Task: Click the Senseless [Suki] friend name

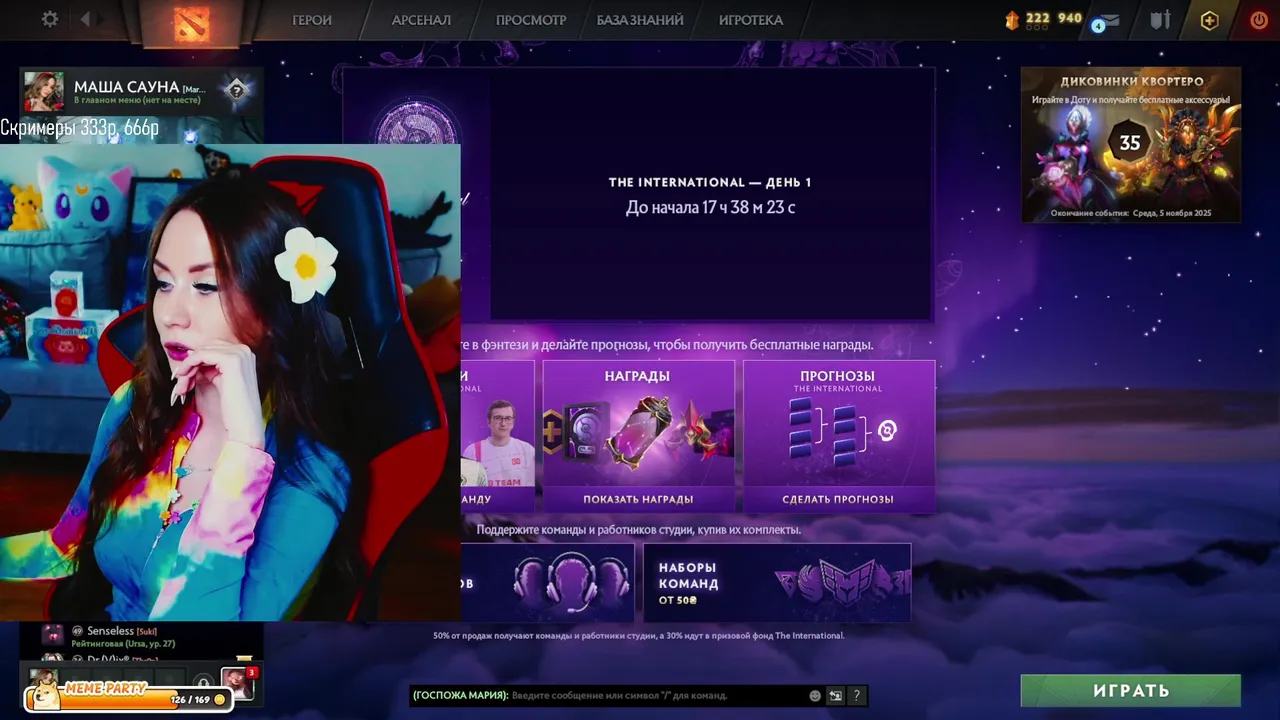Action: tap(122, 631)
